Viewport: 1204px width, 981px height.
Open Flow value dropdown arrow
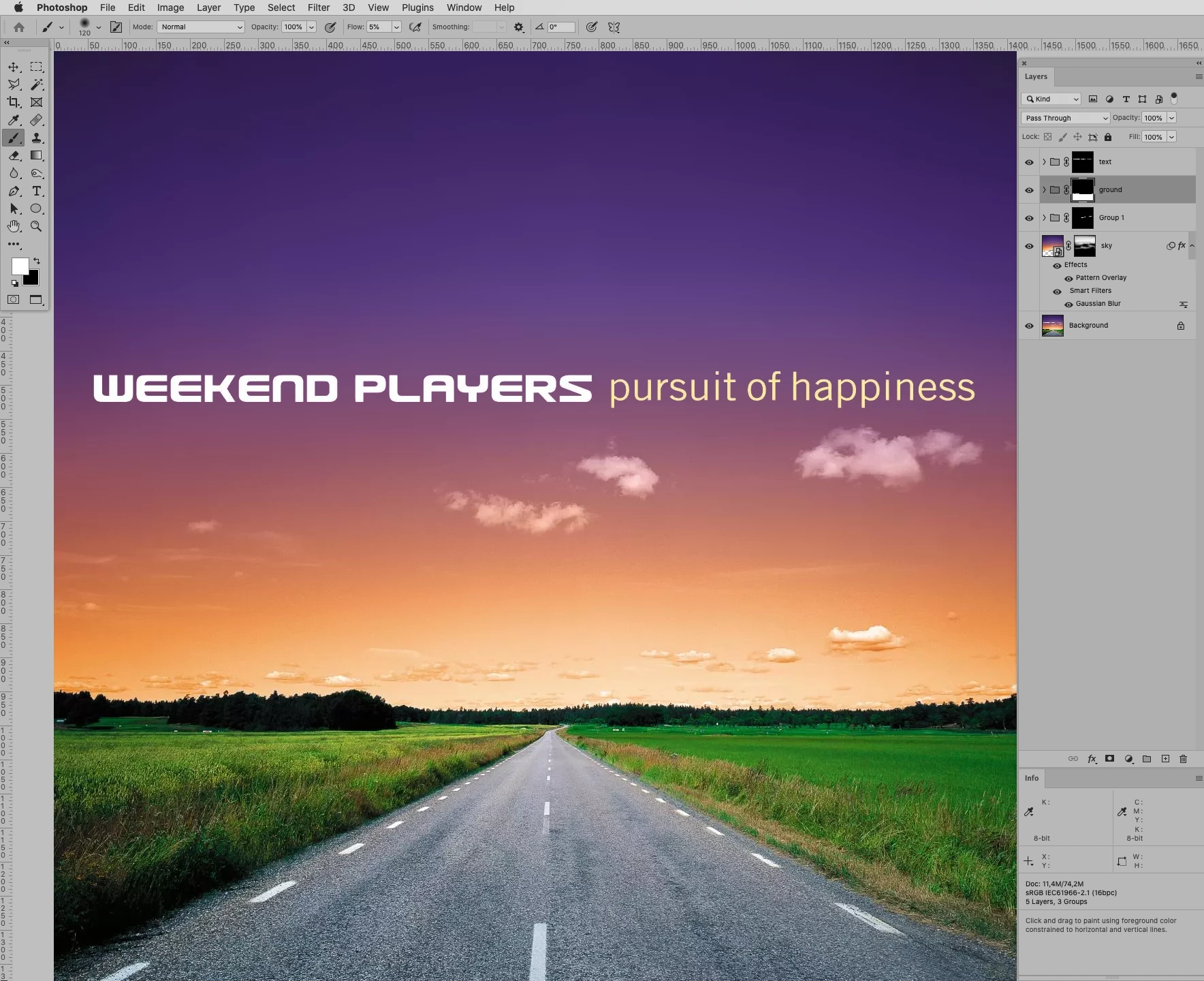(396, 27)
